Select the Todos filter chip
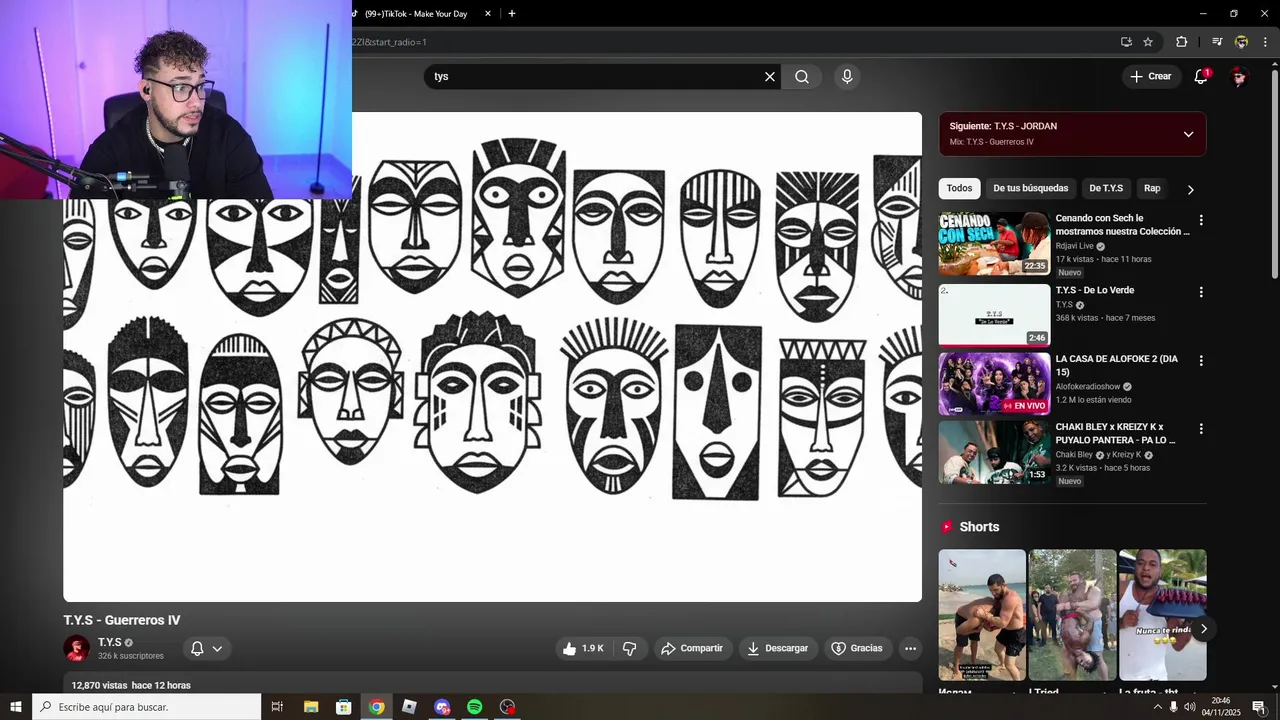This screenshot has height=720, width=1280. [959, 188]
